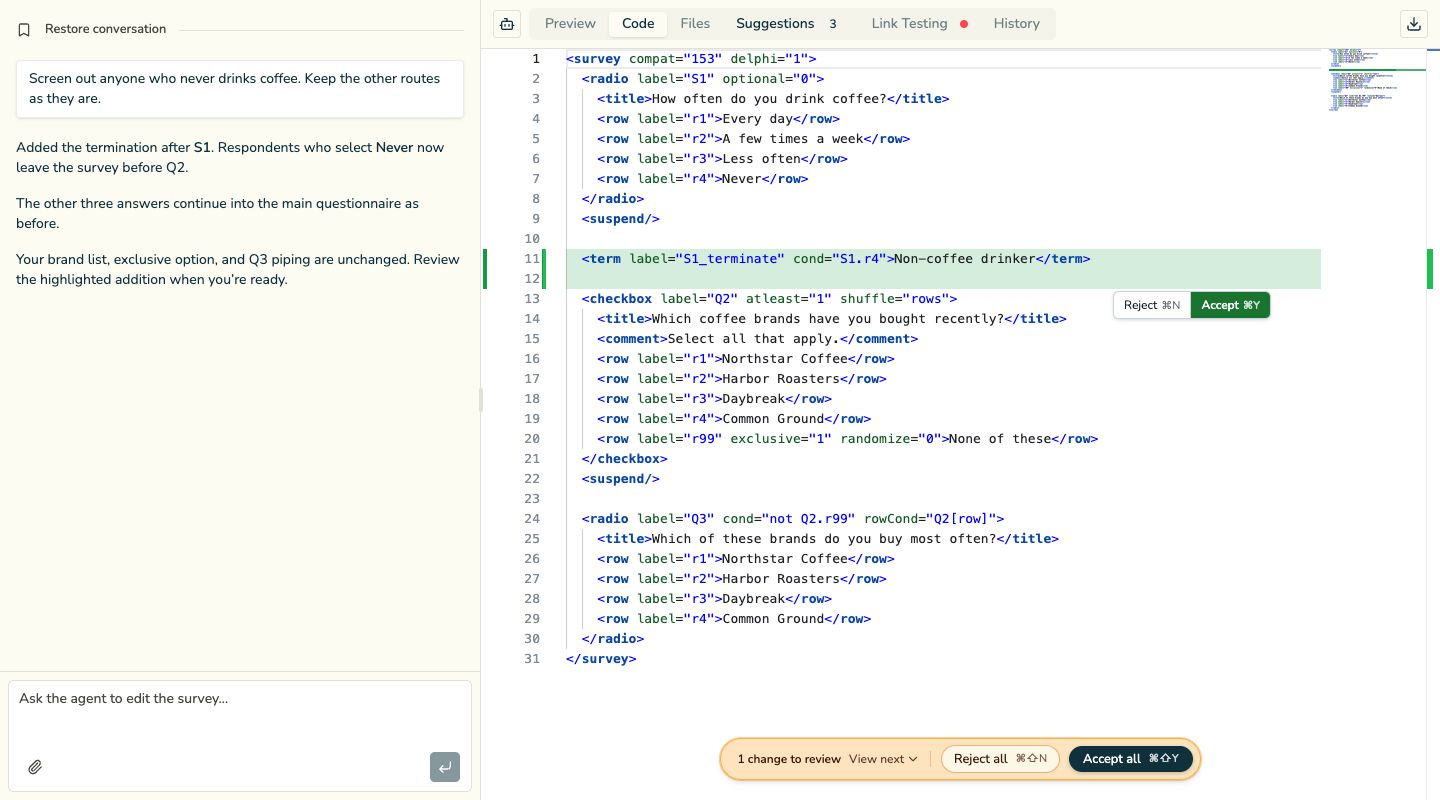
Task: Click line number 24 in gutter
Action: tap(531, 519)
